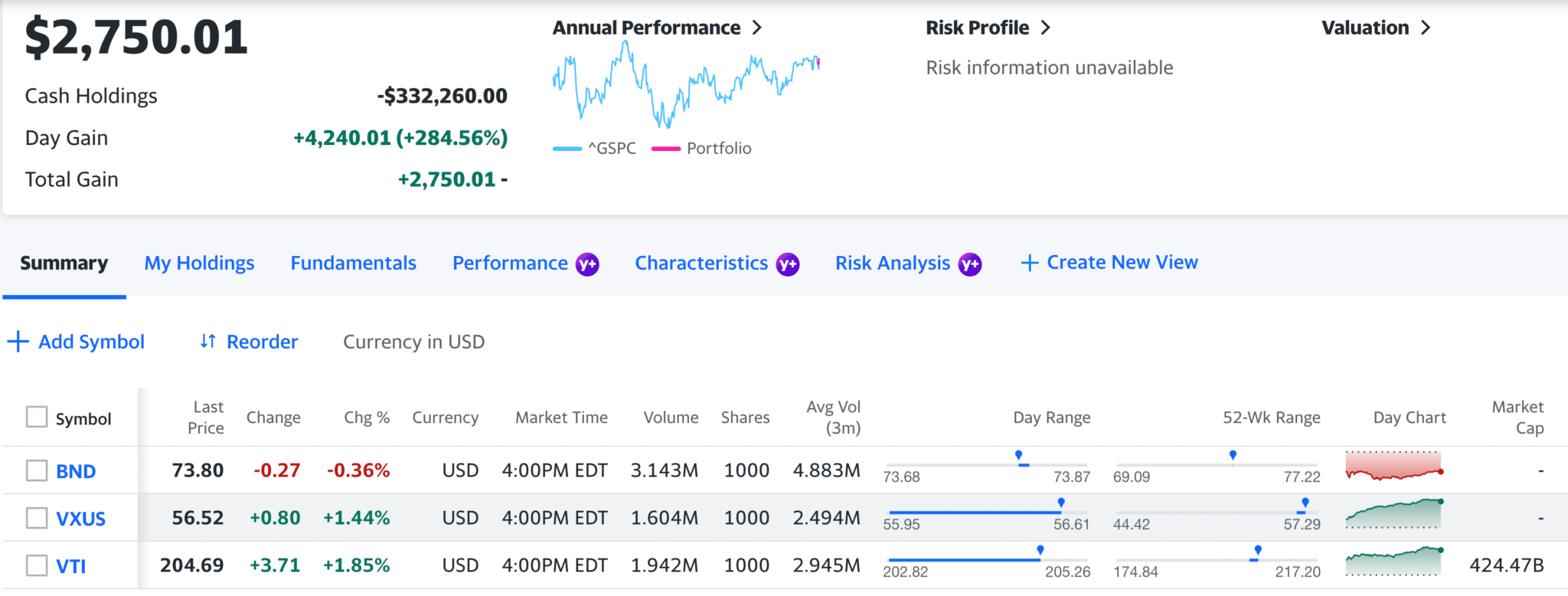The image size is (1568, 596).
Task: Switch to the My Holdings tab
Action: coord(199,264)
